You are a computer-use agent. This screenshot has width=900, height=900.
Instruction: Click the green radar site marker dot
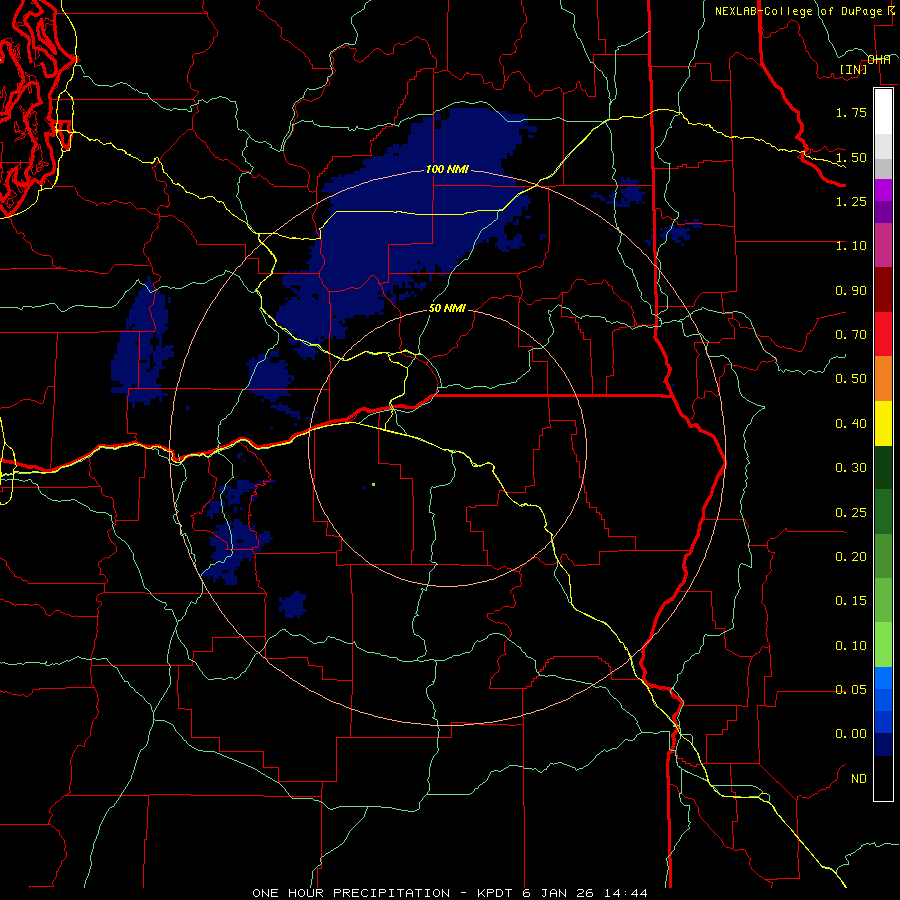coord(373,485)
